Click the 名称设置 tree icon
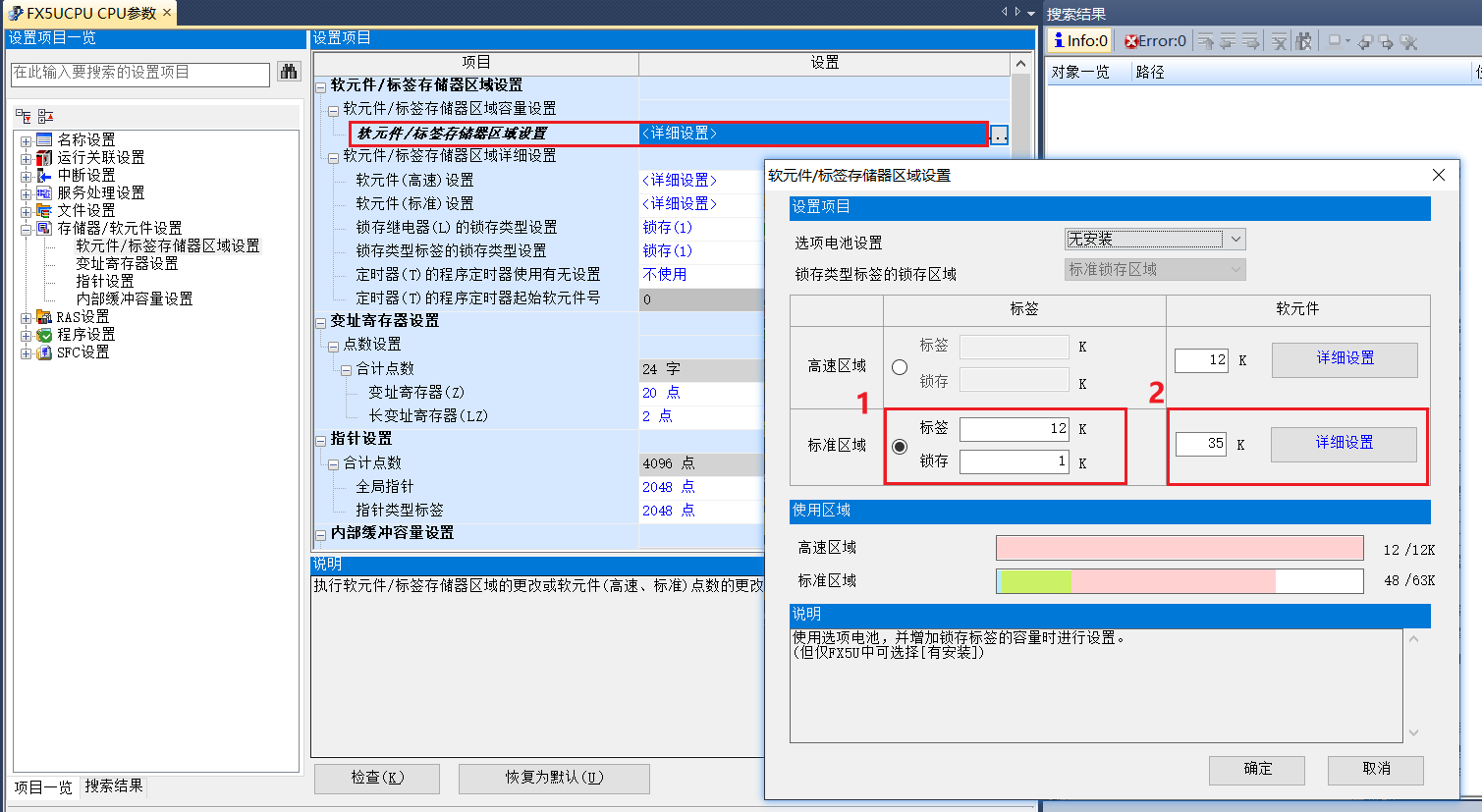This screenshot has width=1482, height=812. tap(44, 139)
